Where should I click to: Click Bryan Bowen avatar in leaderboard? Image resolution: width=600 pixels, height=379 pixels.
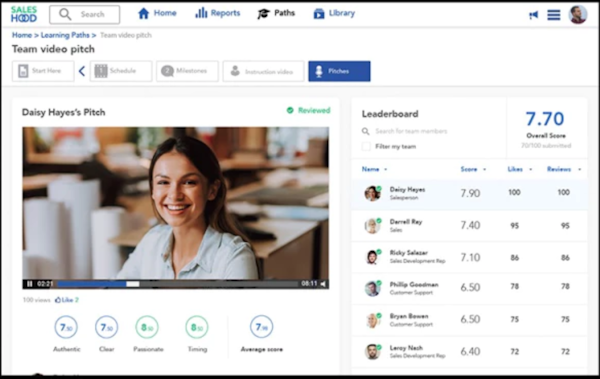tap(372, 320)
